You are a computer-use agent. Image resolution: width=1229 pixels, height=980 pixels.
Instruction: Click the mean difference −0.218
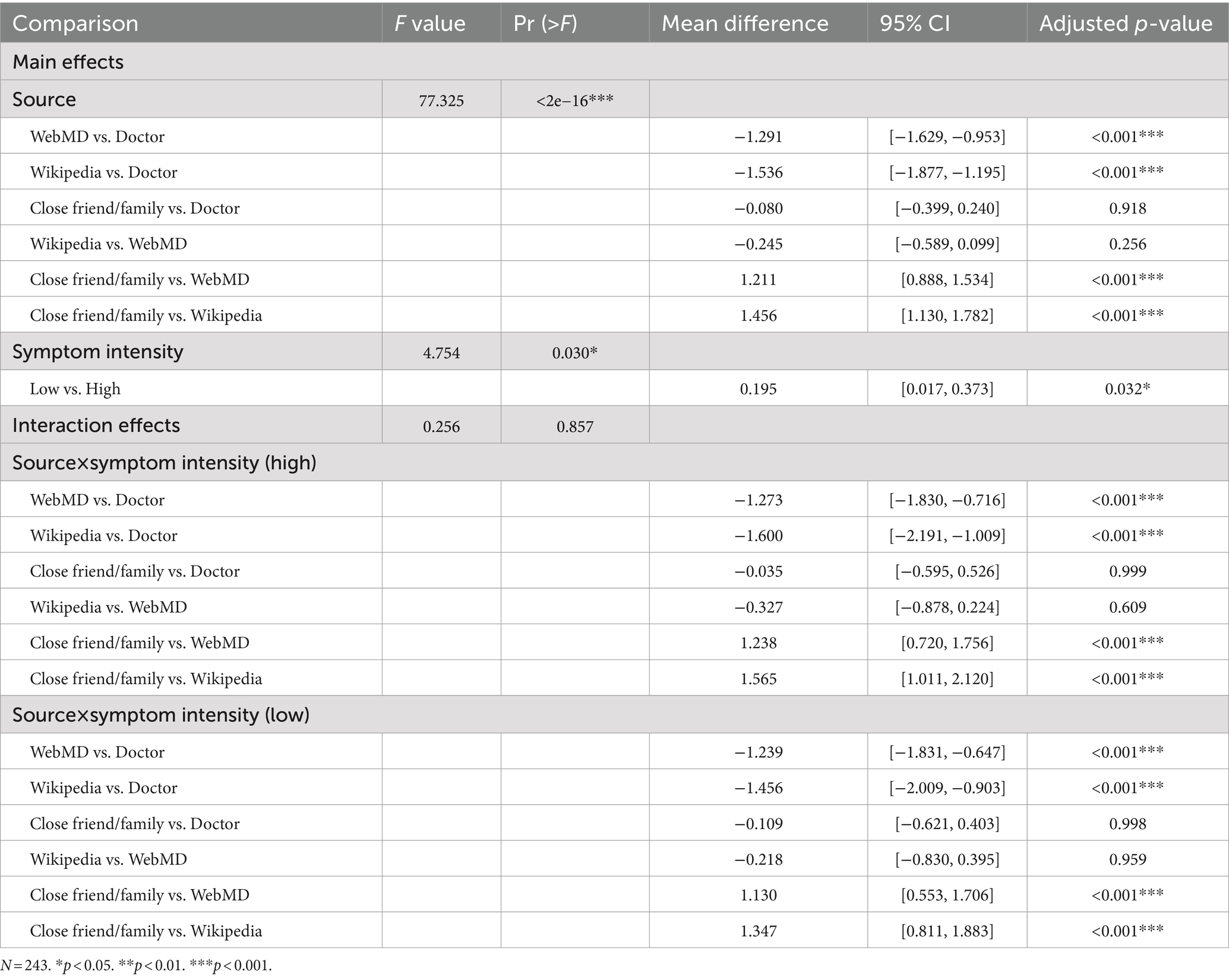click(759, 859)
